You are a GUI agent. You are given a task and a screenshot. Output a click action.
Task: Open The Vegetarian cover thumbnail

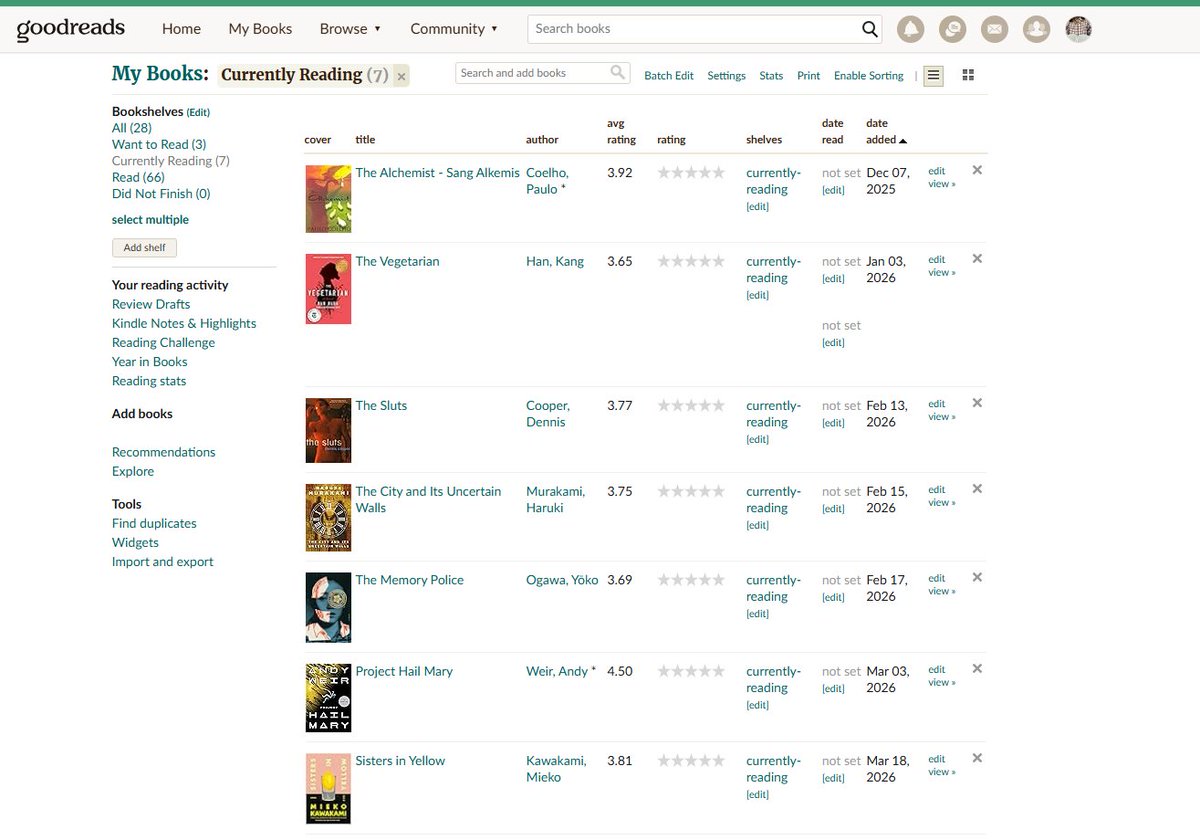[328, 289]
